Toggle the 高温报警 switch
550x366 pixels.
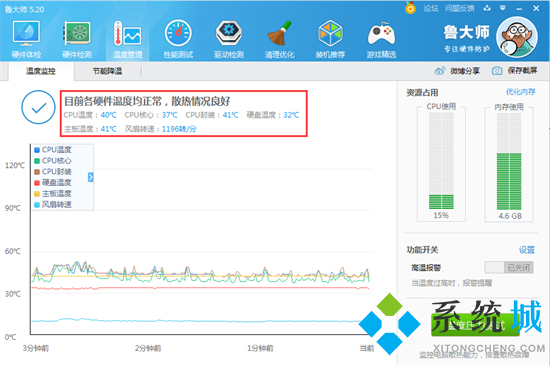509,267
